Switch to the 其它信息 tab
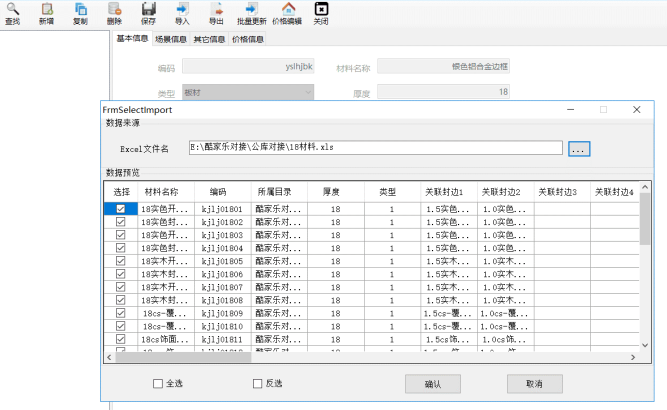The width and height of the screenshot is (667, 410). pyautogui.click(x=209, y=39)
